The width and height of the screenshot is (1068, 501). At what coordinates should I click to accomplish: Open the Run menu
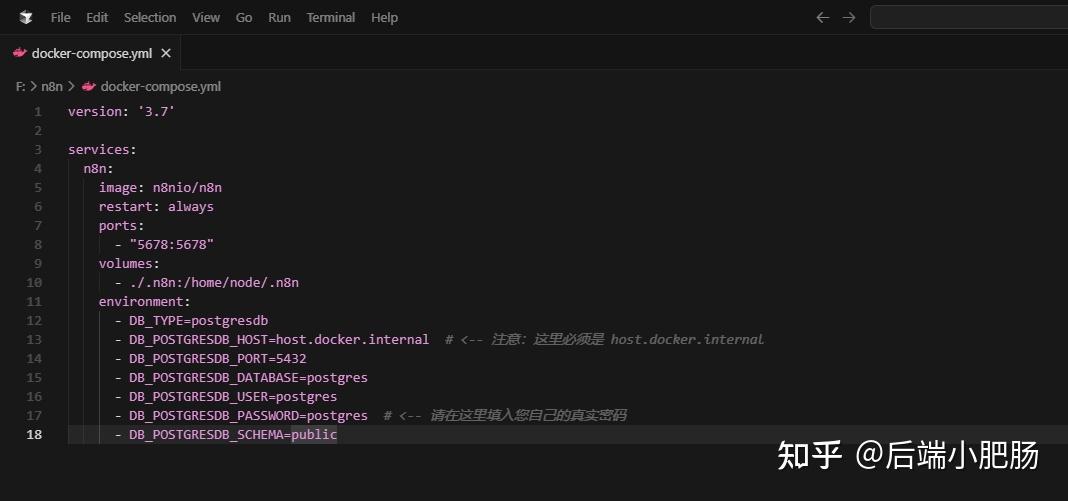tap(279, 18)
